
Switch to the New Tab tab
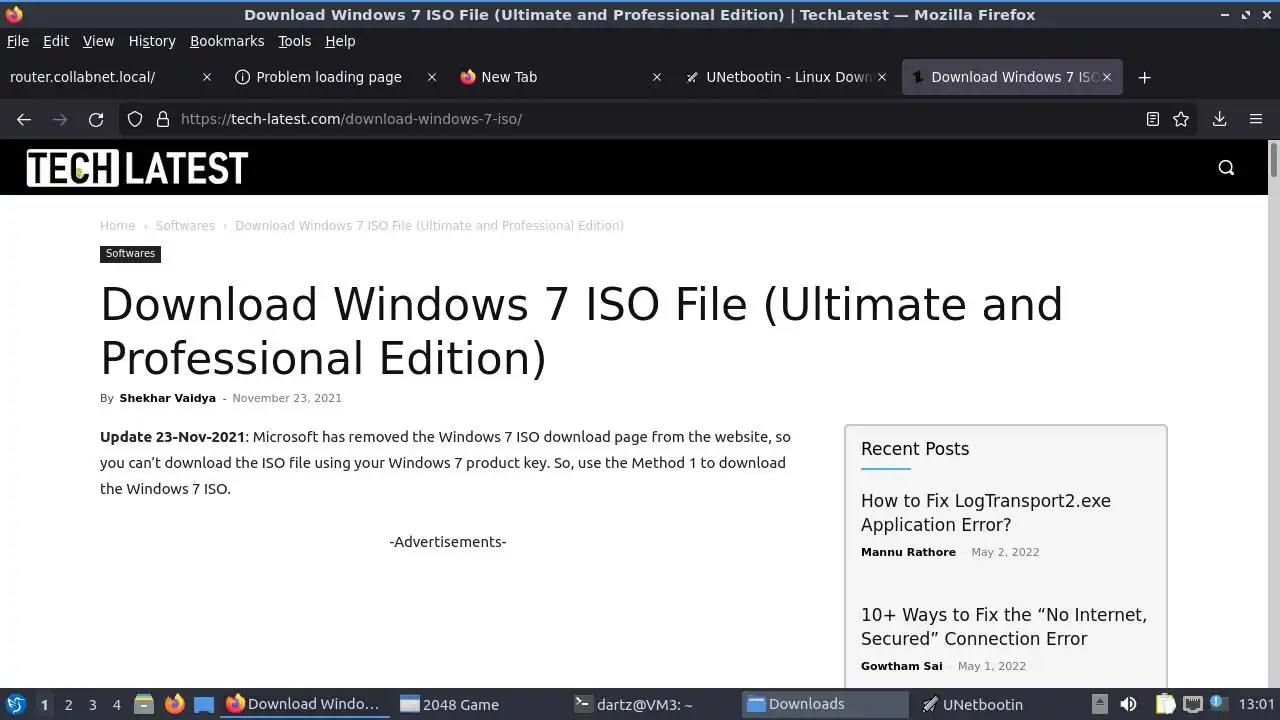tap(559, 77)
